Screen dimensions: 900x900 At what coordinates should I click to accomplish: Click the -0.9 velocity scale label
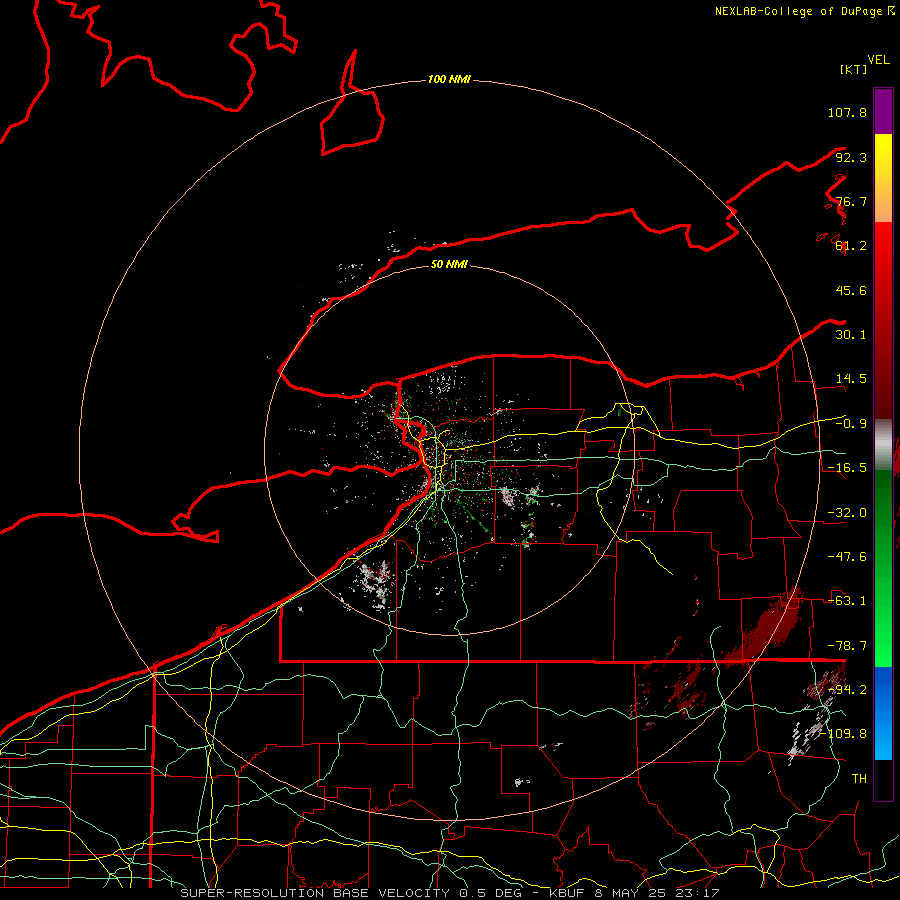[x=851, y=424]
